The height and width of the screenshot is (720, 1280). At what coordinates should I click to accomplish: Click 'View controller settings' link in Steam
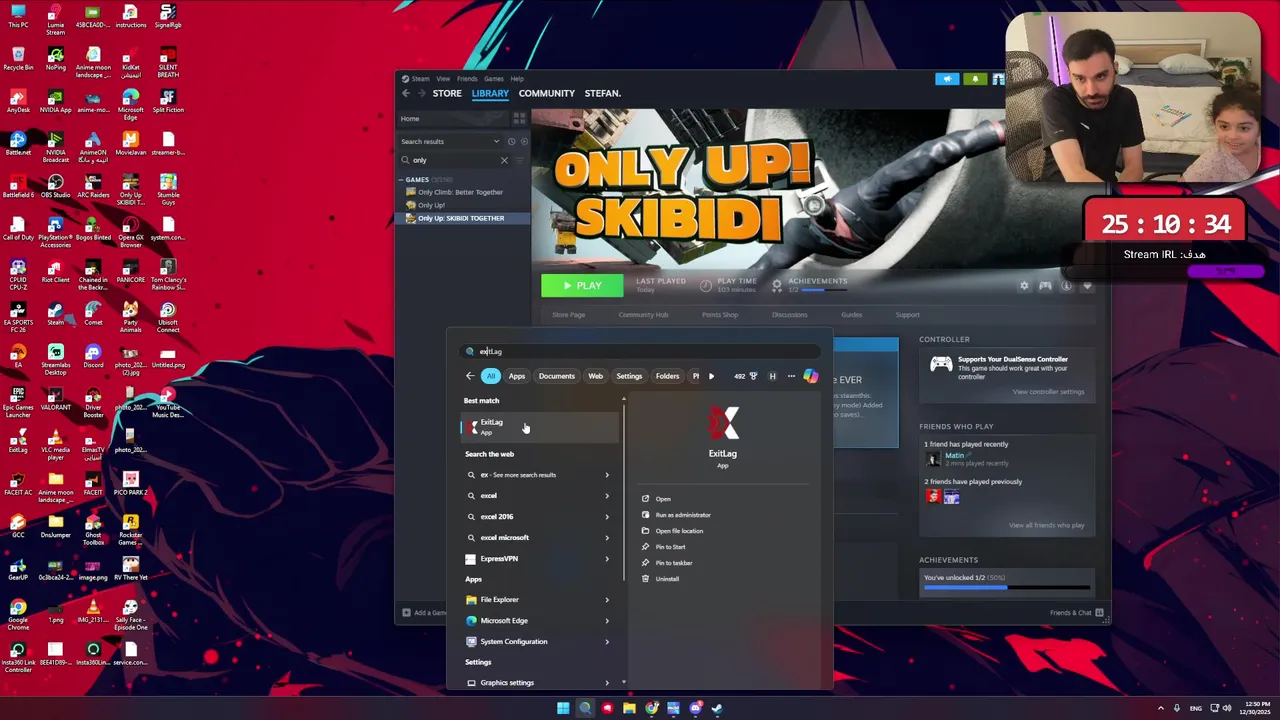[x=1048, y=392]
